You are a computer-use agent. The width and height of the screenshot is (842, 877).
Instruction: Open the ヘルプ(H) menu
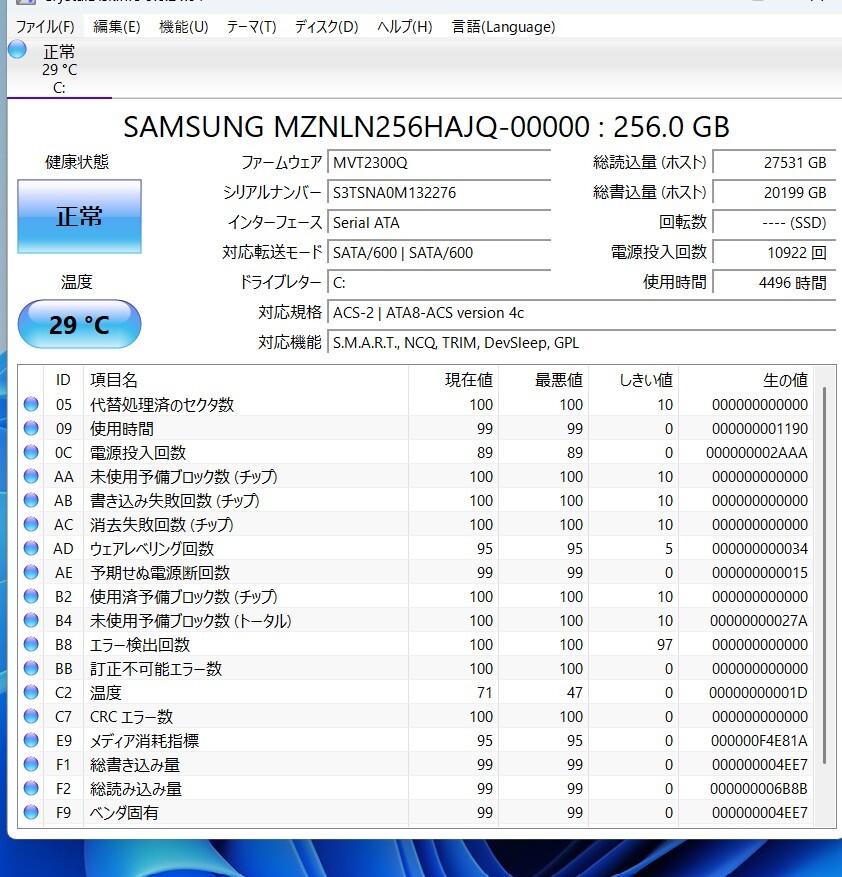click(x=404, y=27)
